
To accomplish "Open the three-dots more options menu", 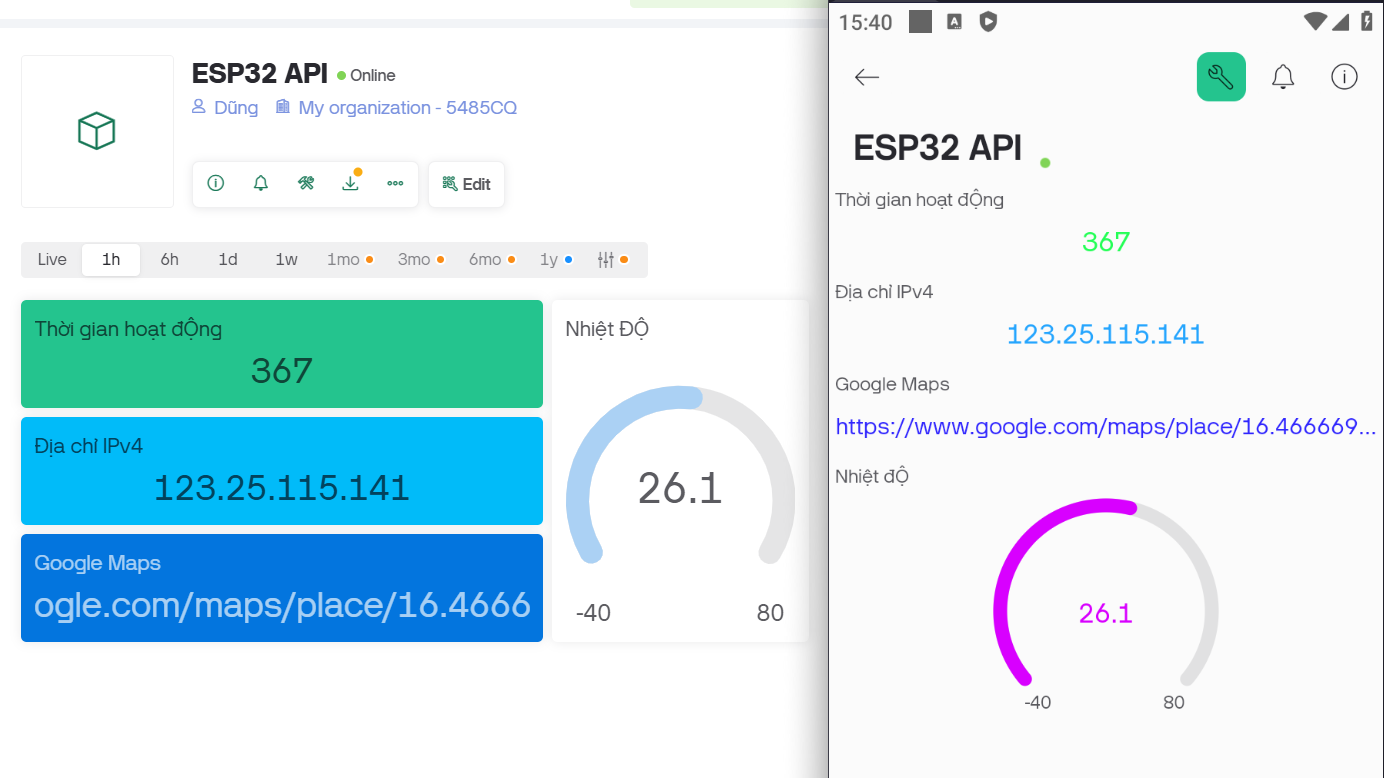I will click(395, 183).
